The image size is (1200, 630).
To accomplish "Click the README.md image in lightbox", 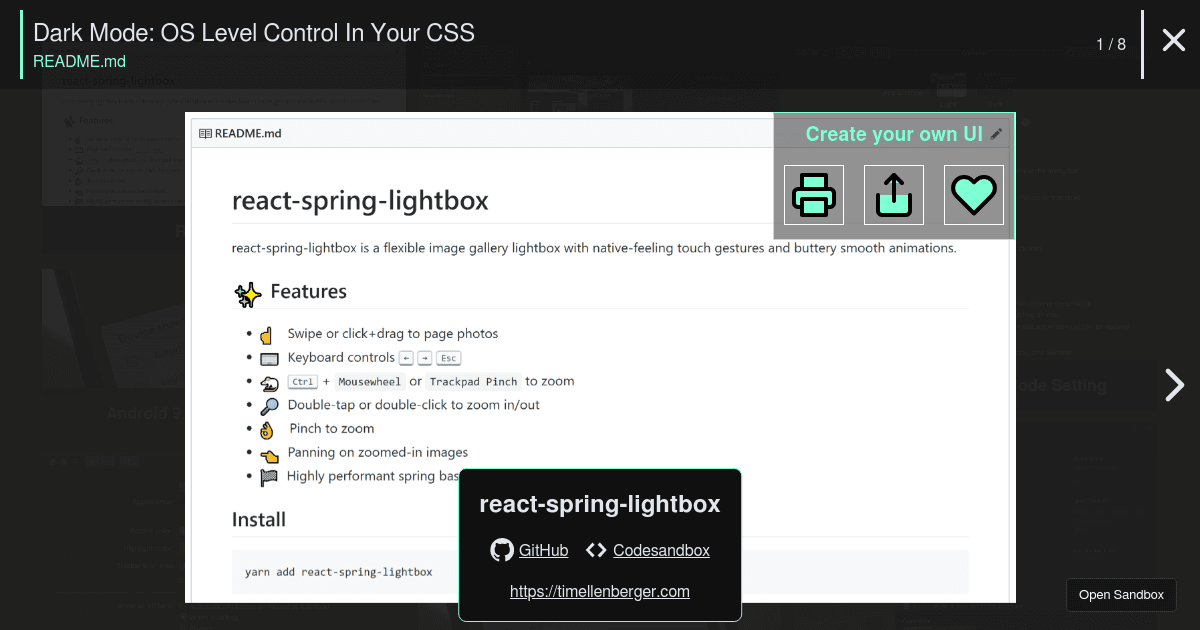I will click(x=600, y=357).
